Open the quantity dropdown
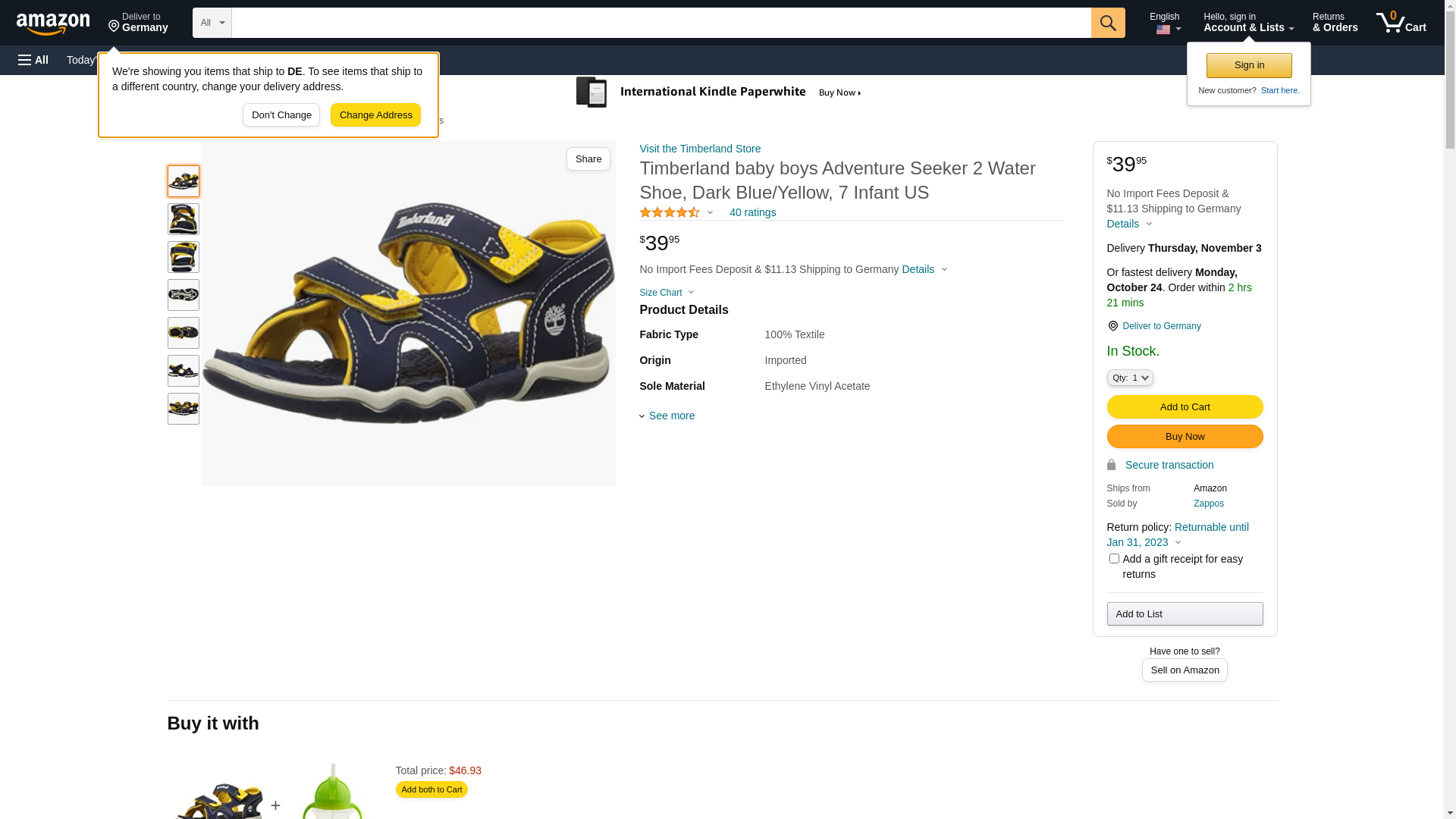Image resolution: width=1456 pixels, height=819 pixels. click(1130, 378)
